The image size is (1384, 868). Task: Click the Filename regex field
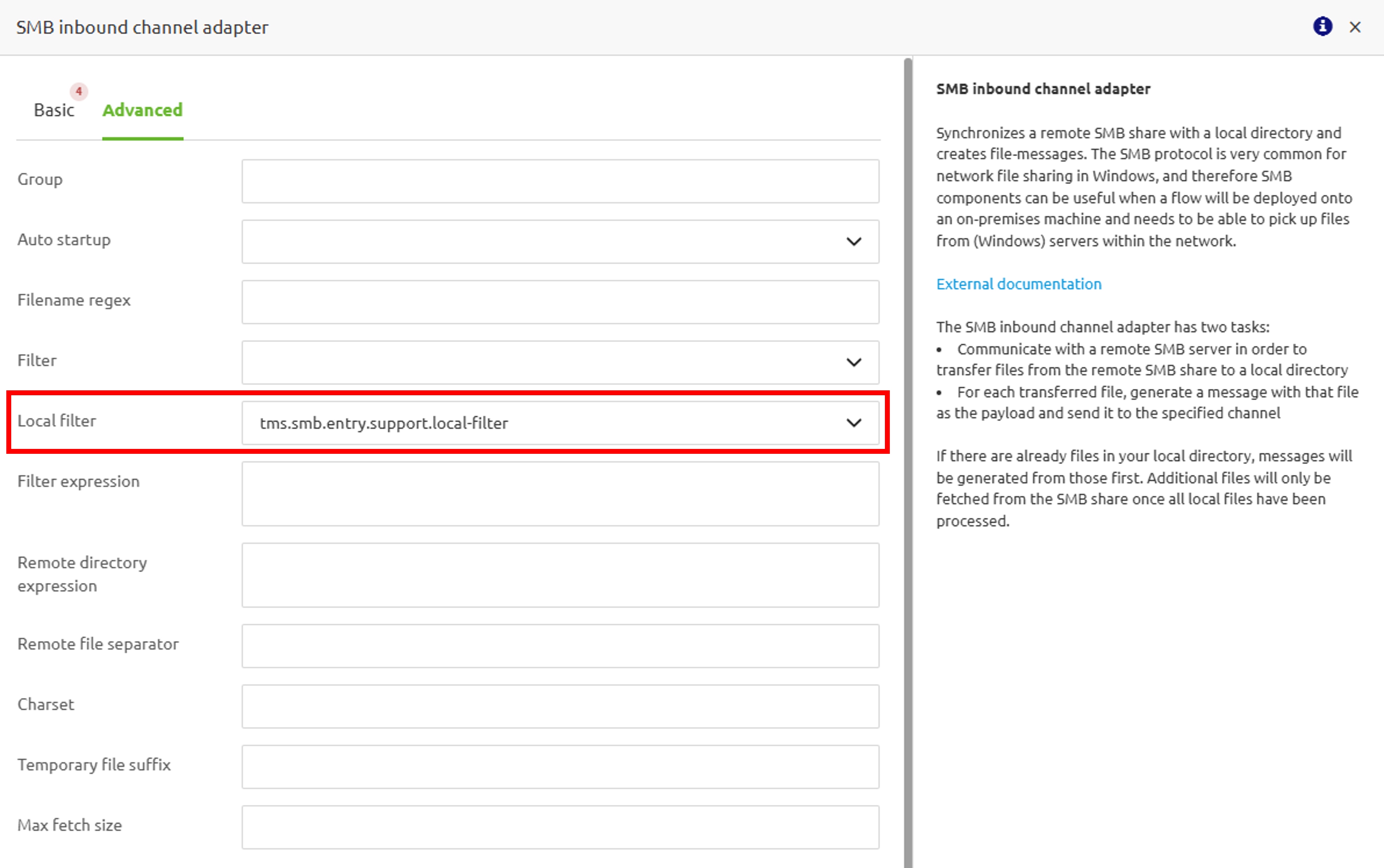(560, 302)
